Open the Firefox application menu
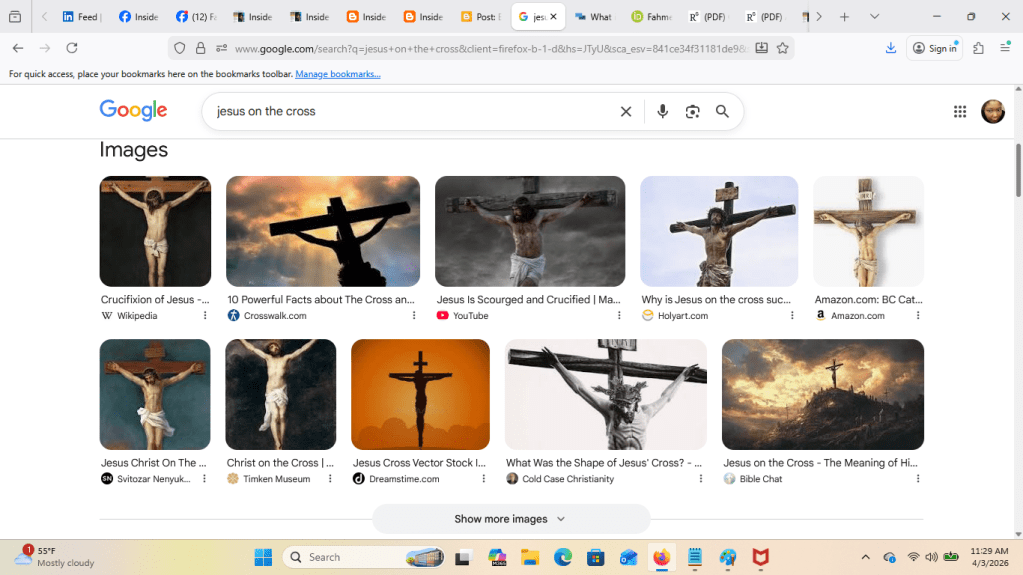This screenshot has height=575, width=1023. pos(1005,48)
